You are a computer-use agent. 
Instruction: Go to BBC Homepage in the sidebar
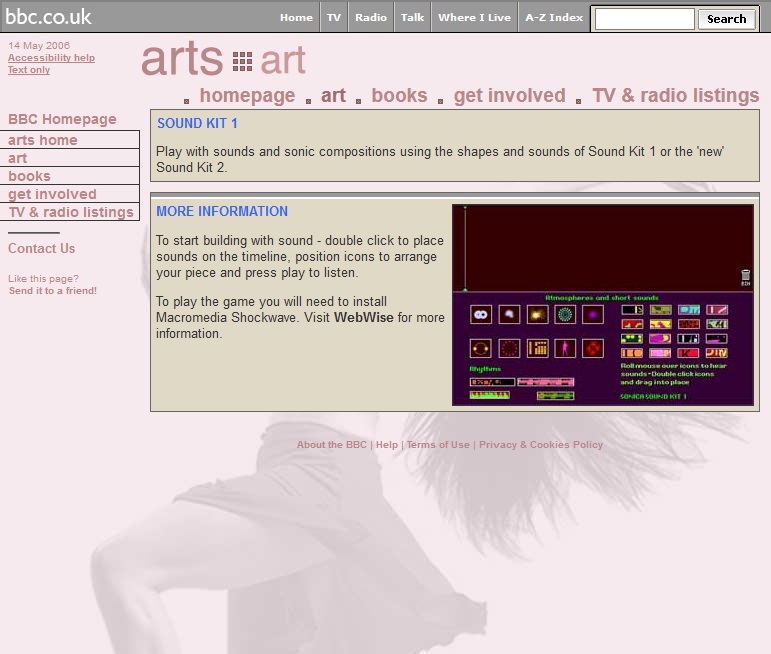tap(62, 119)
